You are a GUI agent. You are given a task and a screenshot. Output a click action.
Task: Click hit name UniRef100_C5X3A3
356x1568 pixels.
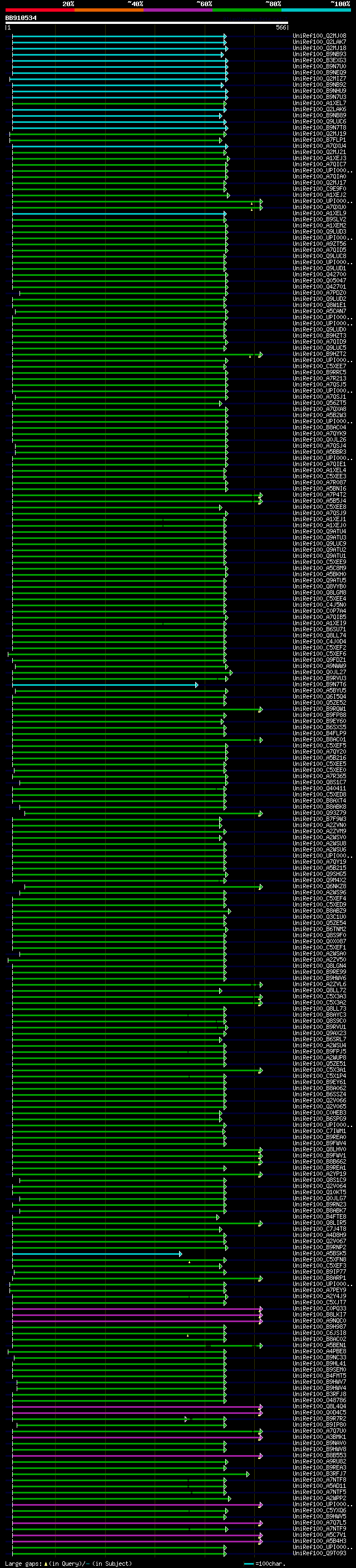tap(319, 996)
